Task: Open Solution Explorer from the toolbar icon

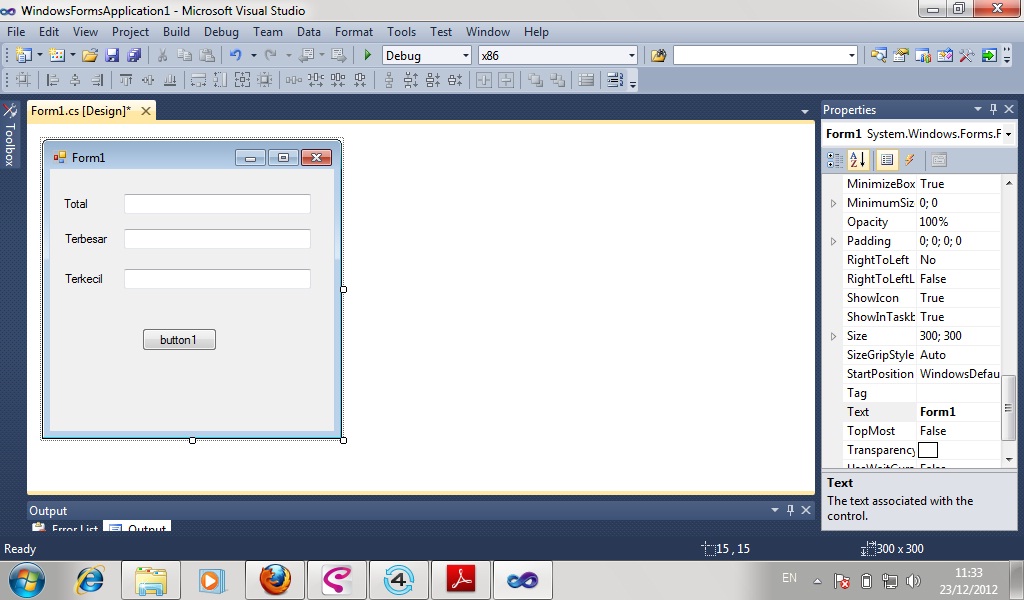Action: click(878, 55)
